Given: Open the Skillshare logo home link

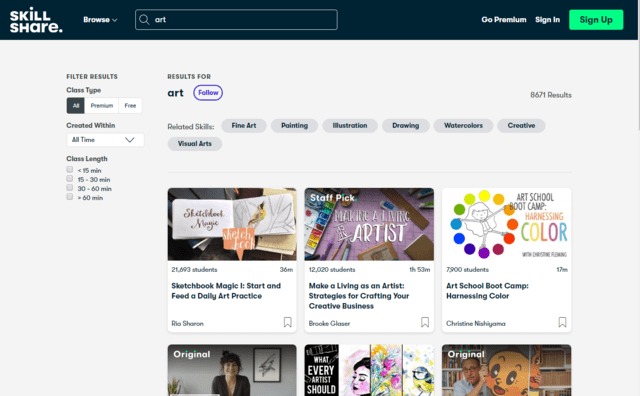Looking at the screenshot, I should [x=36, y=21].
